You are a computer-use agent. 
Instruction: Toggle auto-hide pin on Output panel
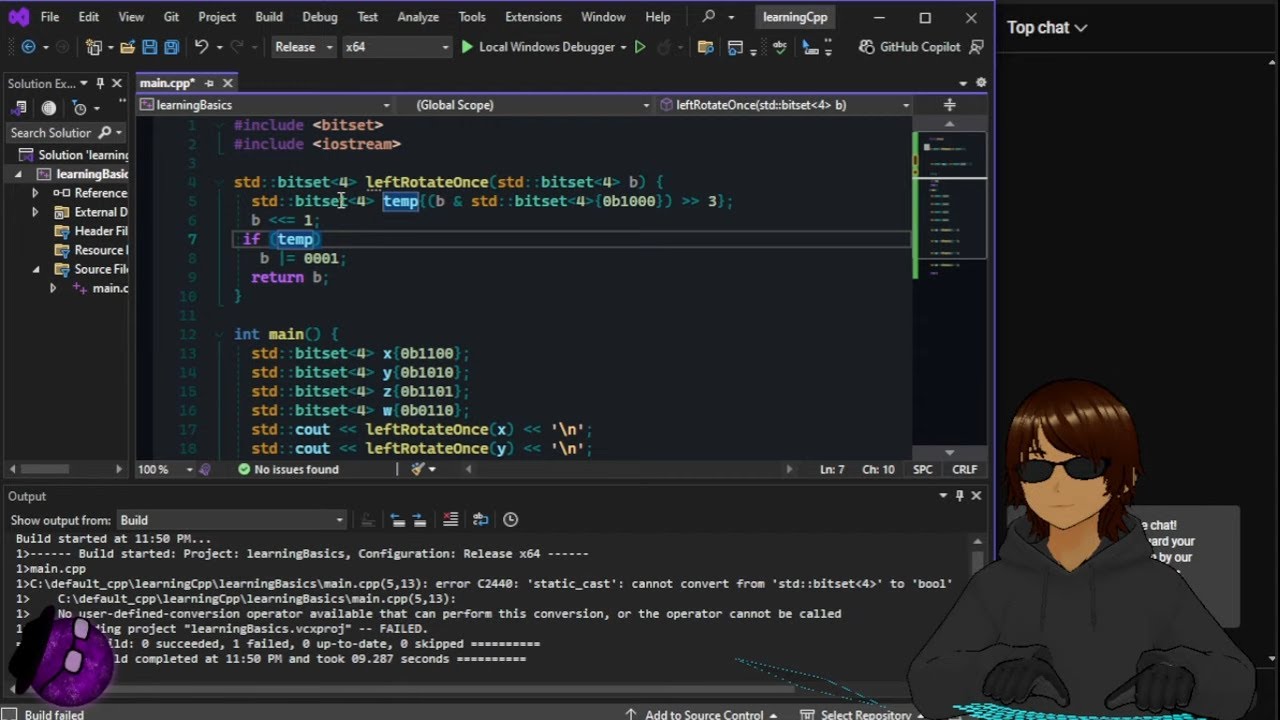pos(959,496)
